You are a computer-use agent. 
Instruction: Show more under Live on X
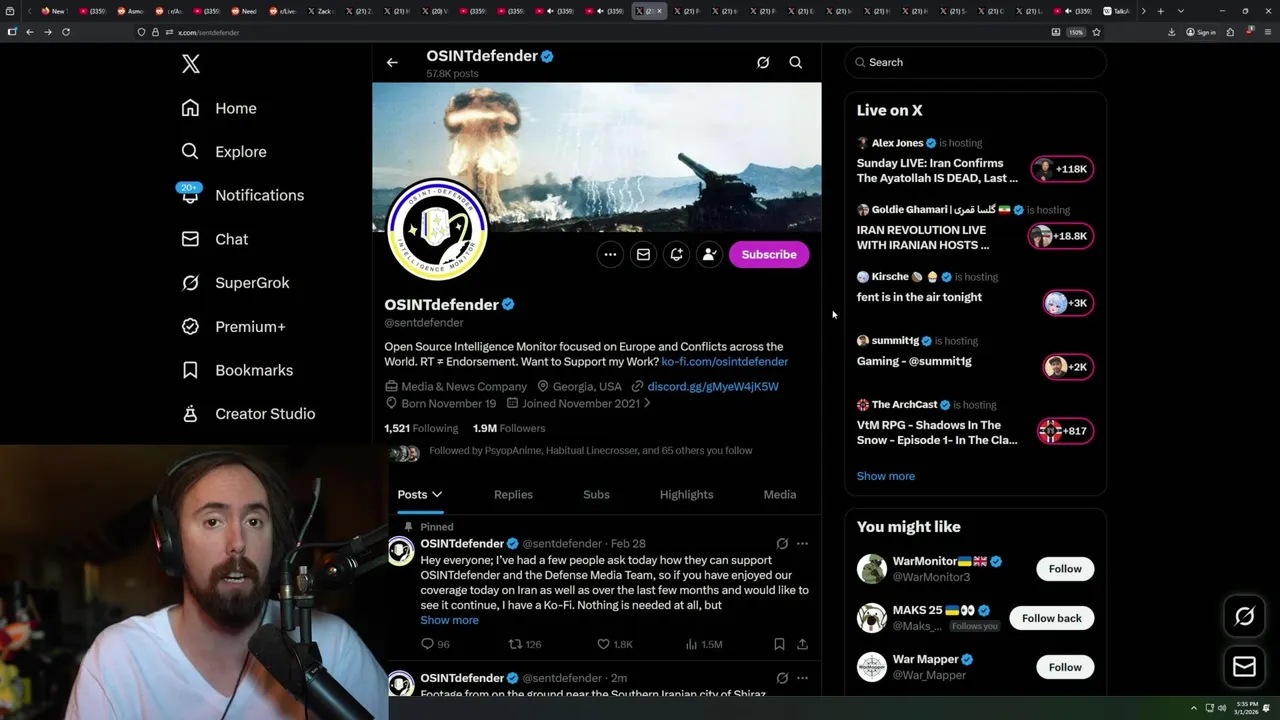tap(885, 476)
